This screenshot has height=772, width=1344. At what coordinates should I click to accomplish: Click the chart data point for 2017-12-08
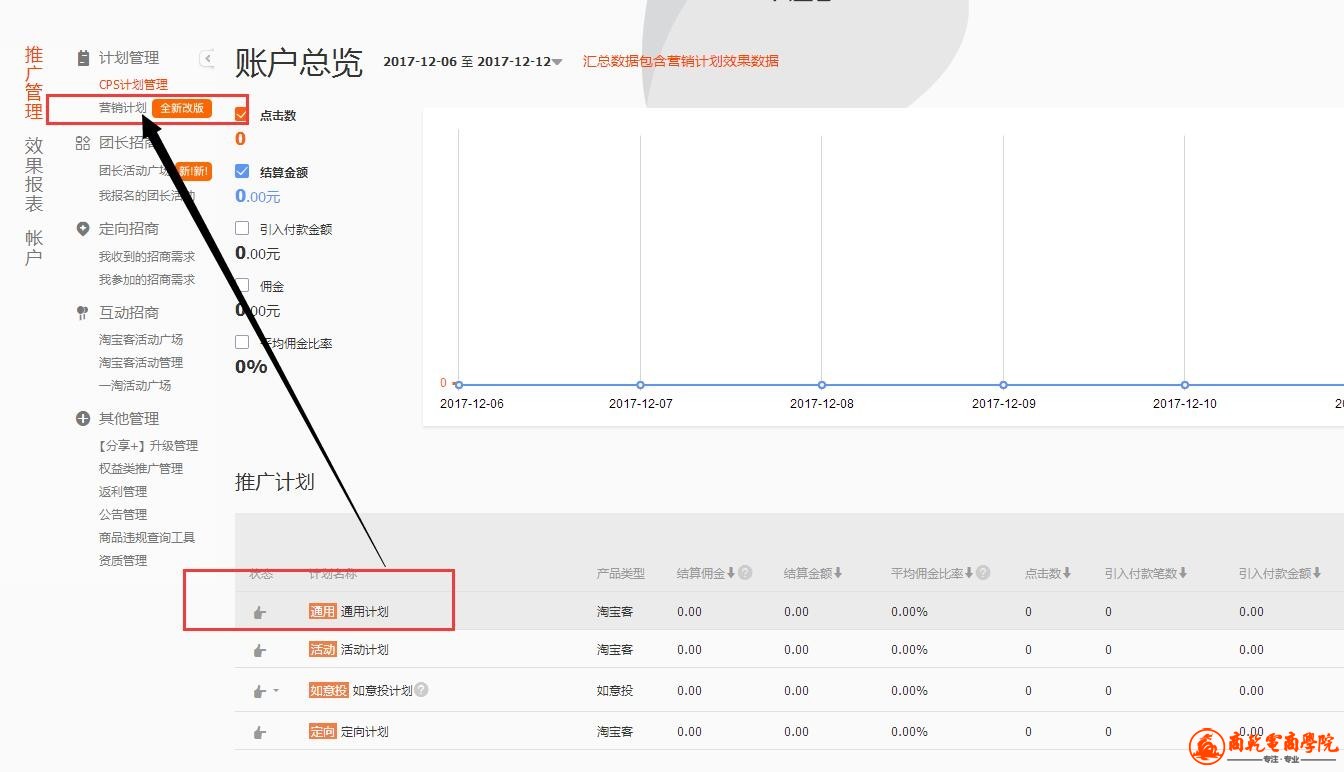[822, 385]
